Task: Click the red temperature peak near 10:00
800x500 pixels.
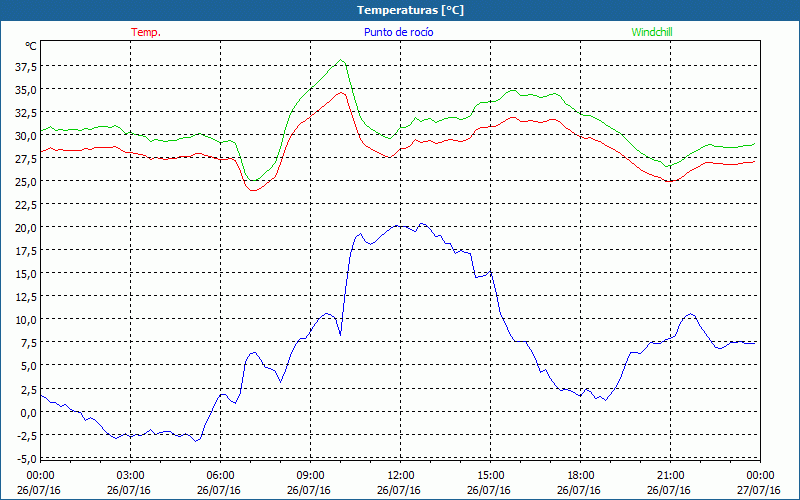Action: 341,93
